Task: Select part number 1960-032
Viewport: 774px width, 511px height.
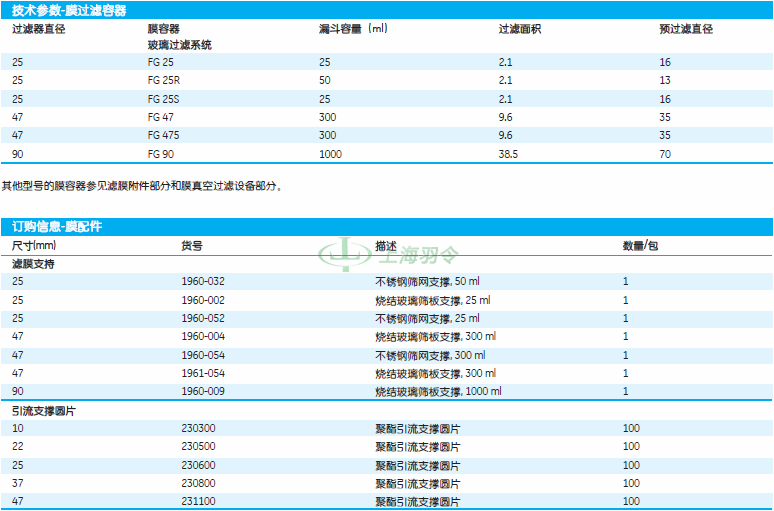Action: pyautogui.click(x=203, y=281)
